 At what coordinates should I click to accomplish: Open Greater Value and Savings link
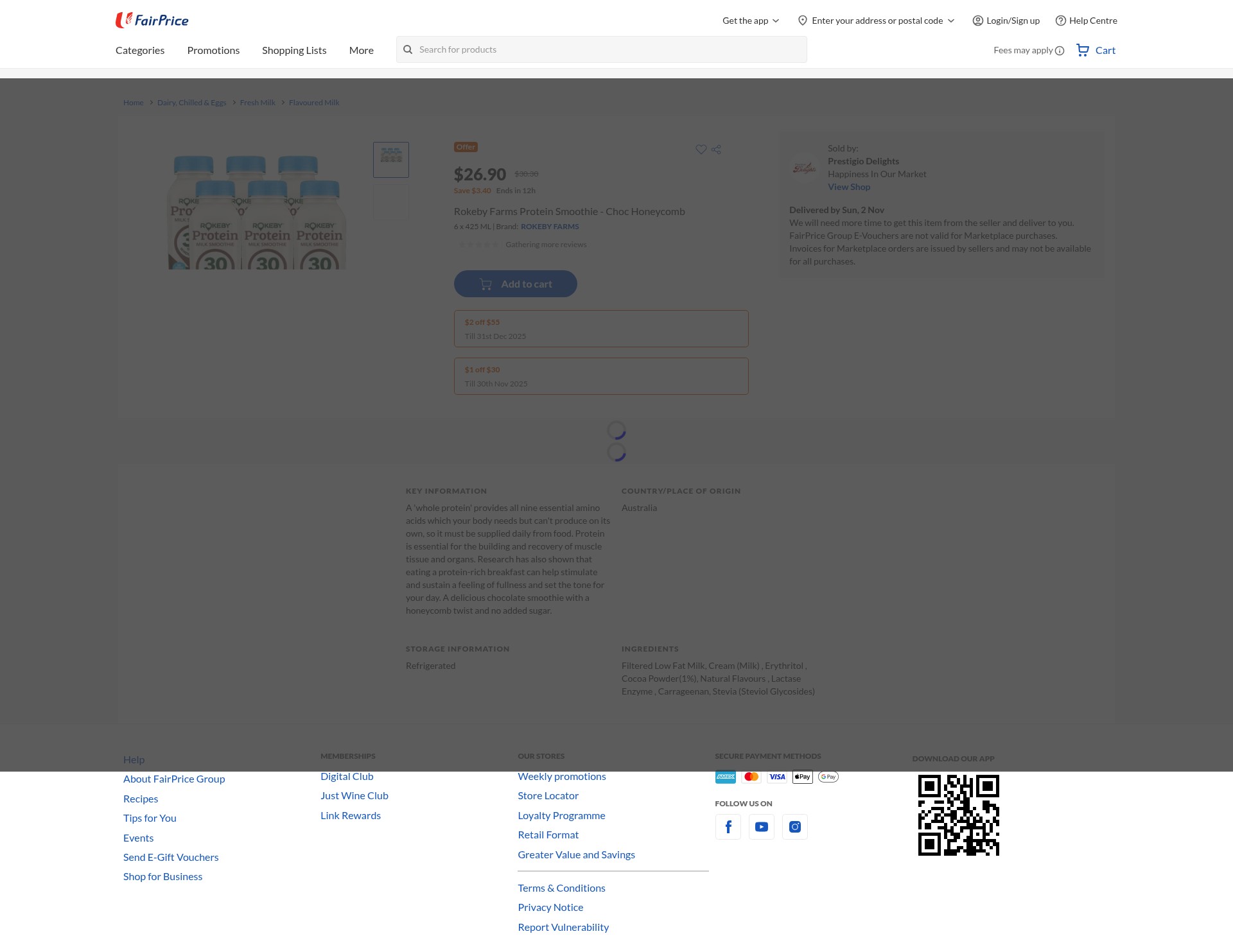tap(577, 854)
